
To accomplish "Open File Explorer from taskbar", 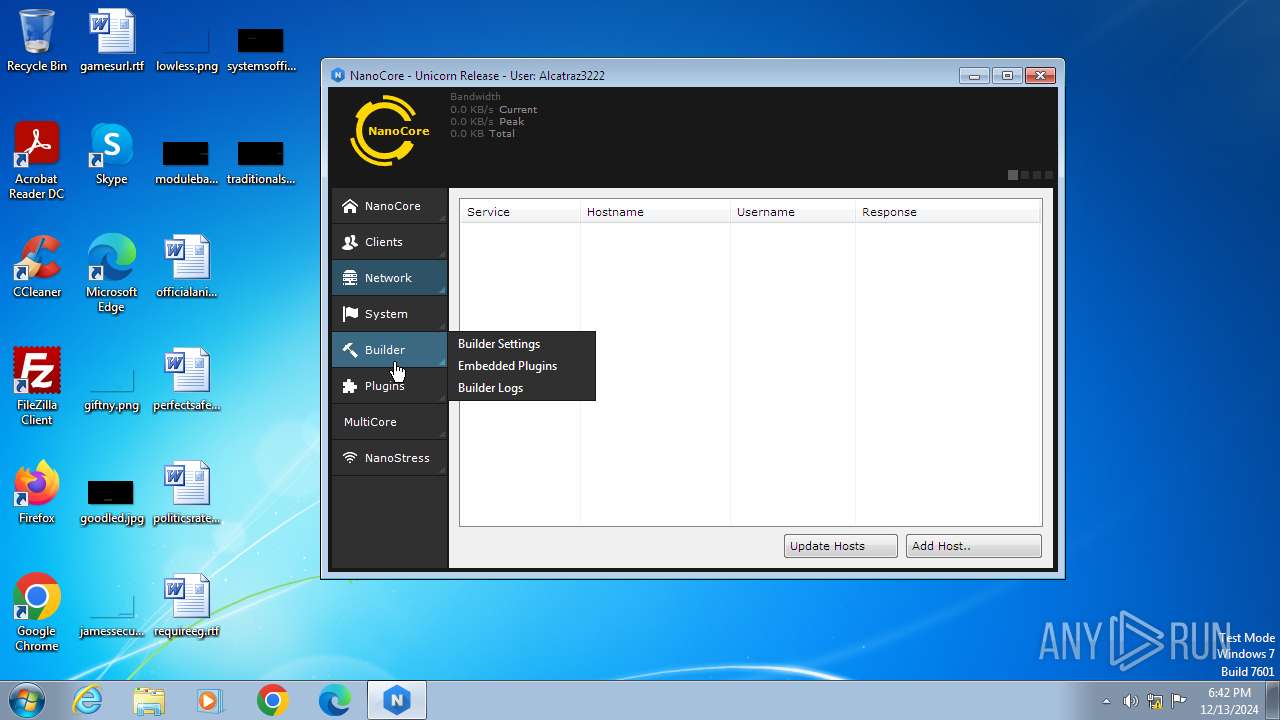I will [x=149, y=700].
